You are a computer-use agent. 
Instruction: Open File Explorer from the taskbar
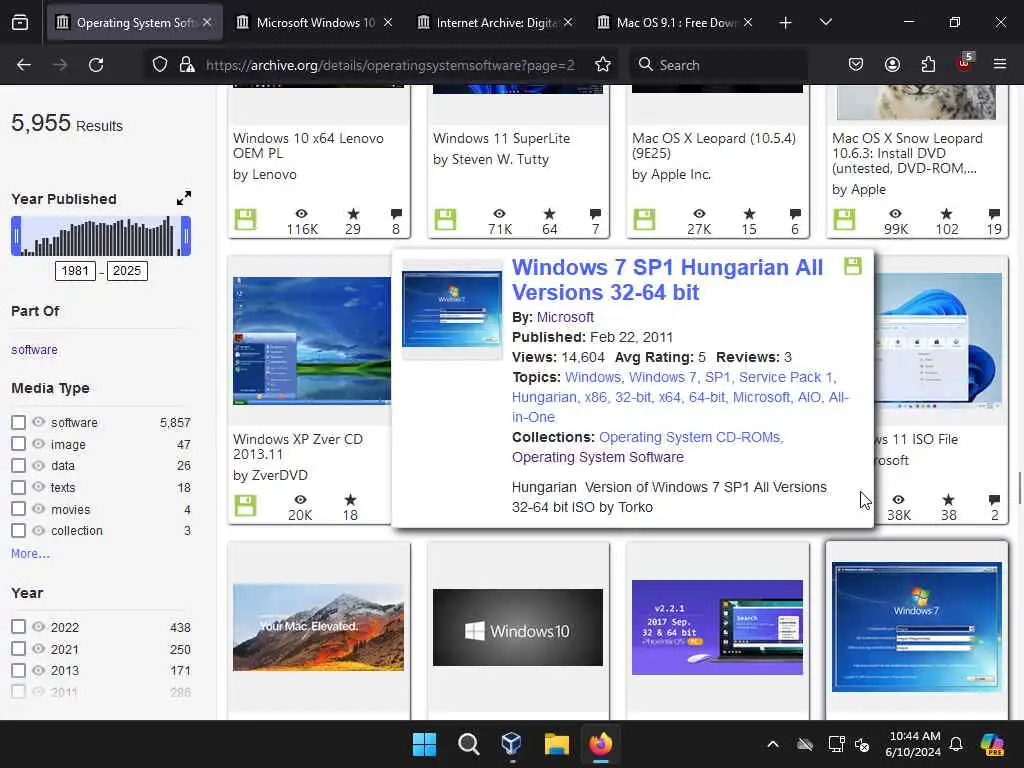pyautogui.click(x=556, y=744)
